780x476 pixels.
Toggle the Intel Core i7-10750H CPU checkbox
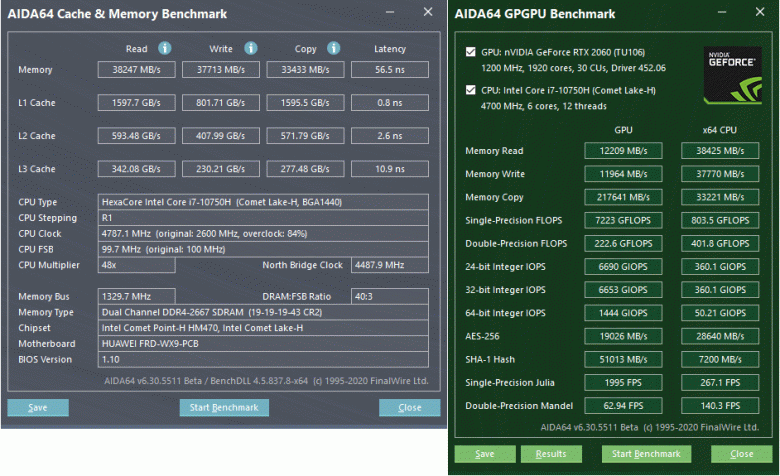point(471,89)
